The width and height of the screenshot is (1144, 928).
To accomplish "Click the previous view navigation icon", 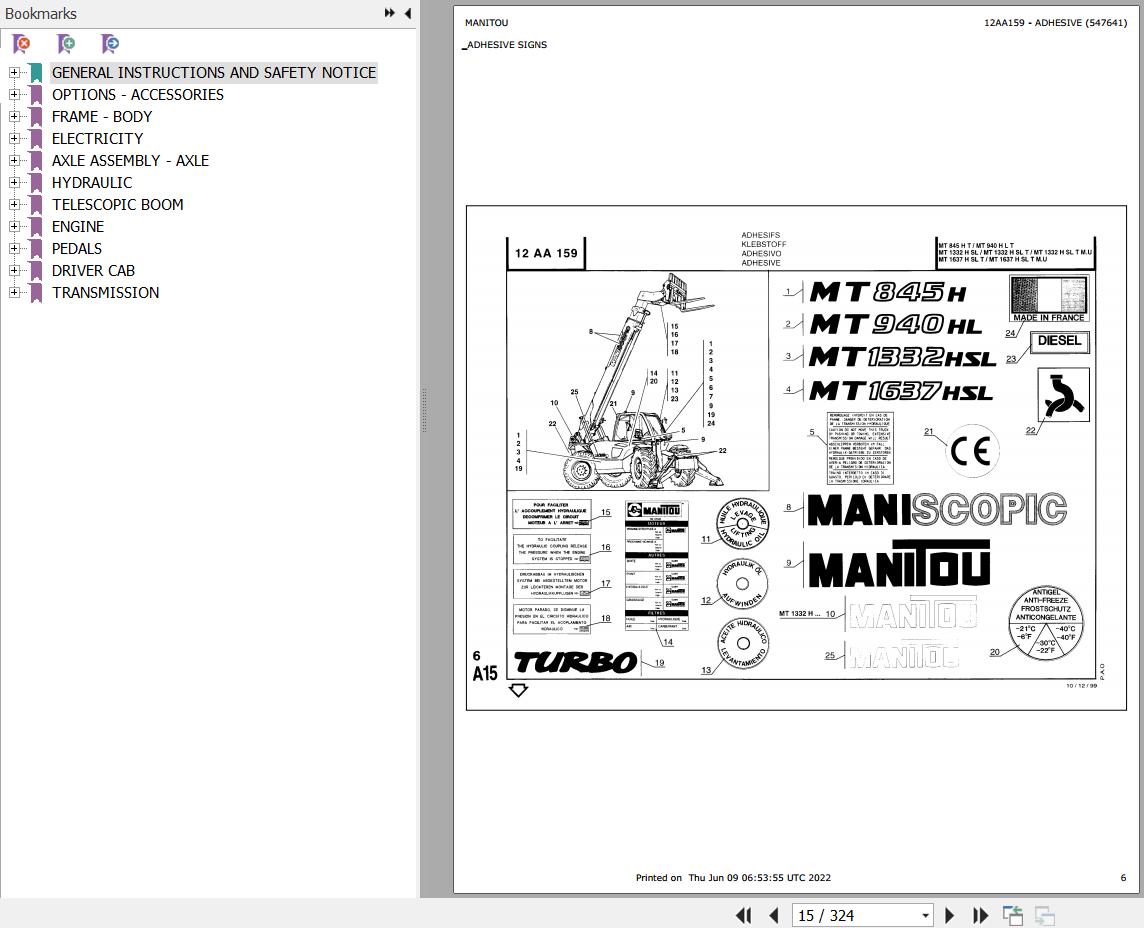I will point(1013,915).
